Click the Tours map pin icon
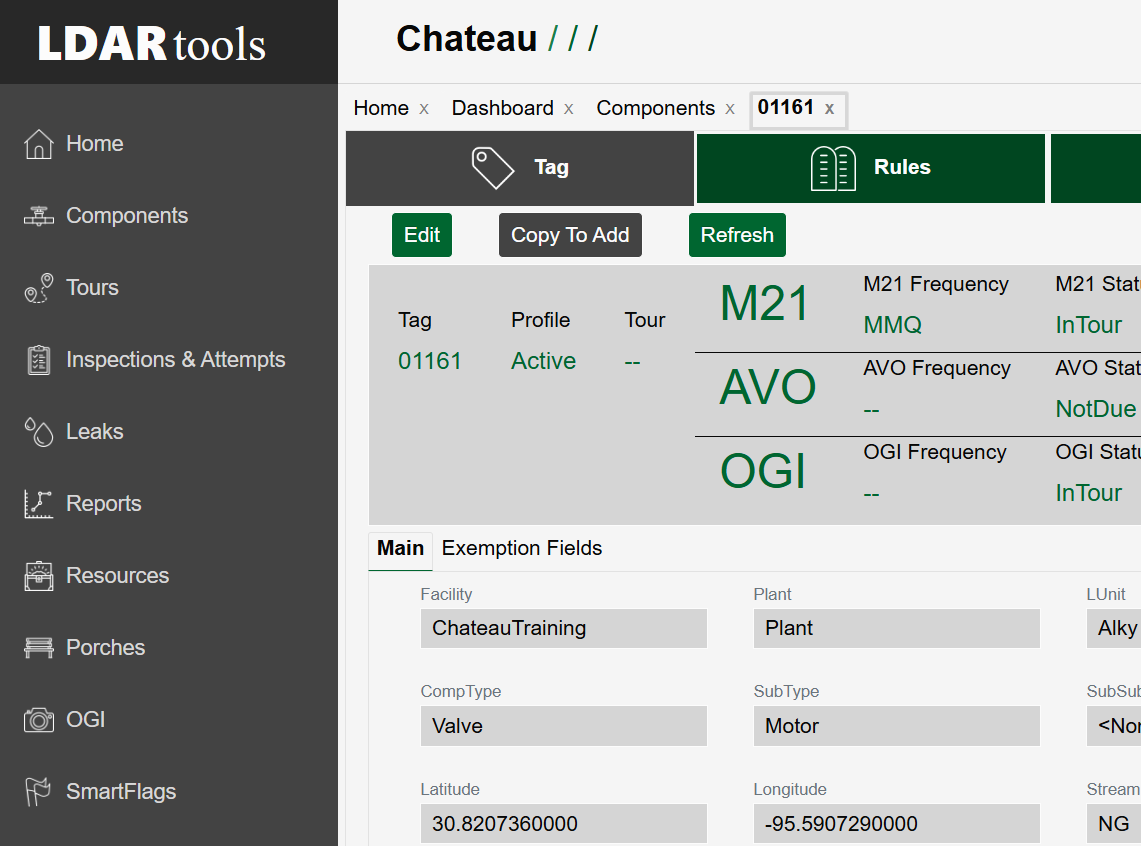The width and height of the screenshot is (1141, 846). pos(39,288)
